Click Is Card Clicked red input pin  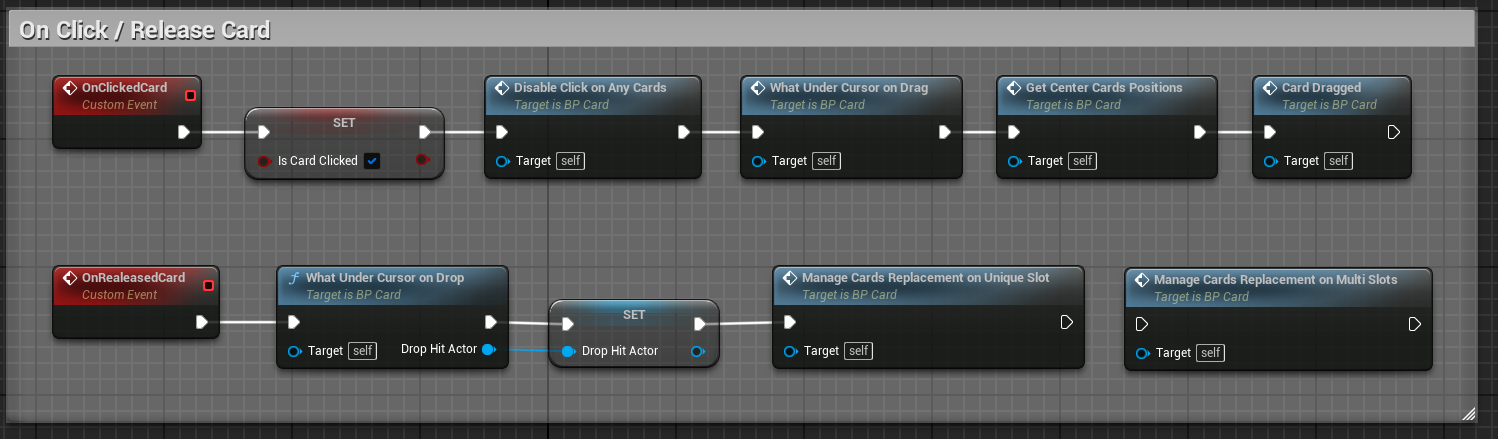264,161
